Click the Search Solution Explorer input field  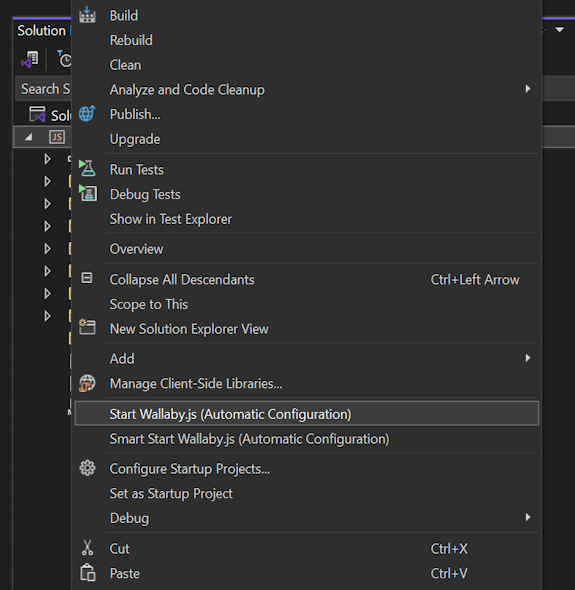click(x=43, y=89)
